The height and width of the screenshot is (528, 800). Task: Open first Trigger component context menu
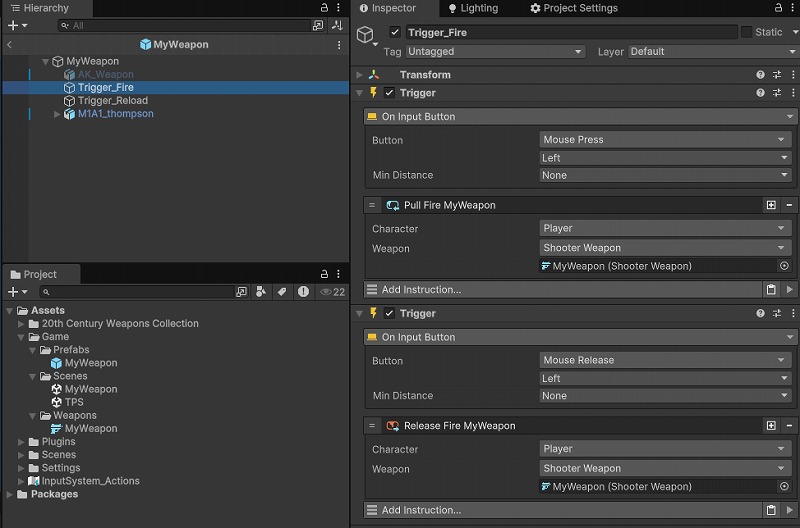pos(793,93)
